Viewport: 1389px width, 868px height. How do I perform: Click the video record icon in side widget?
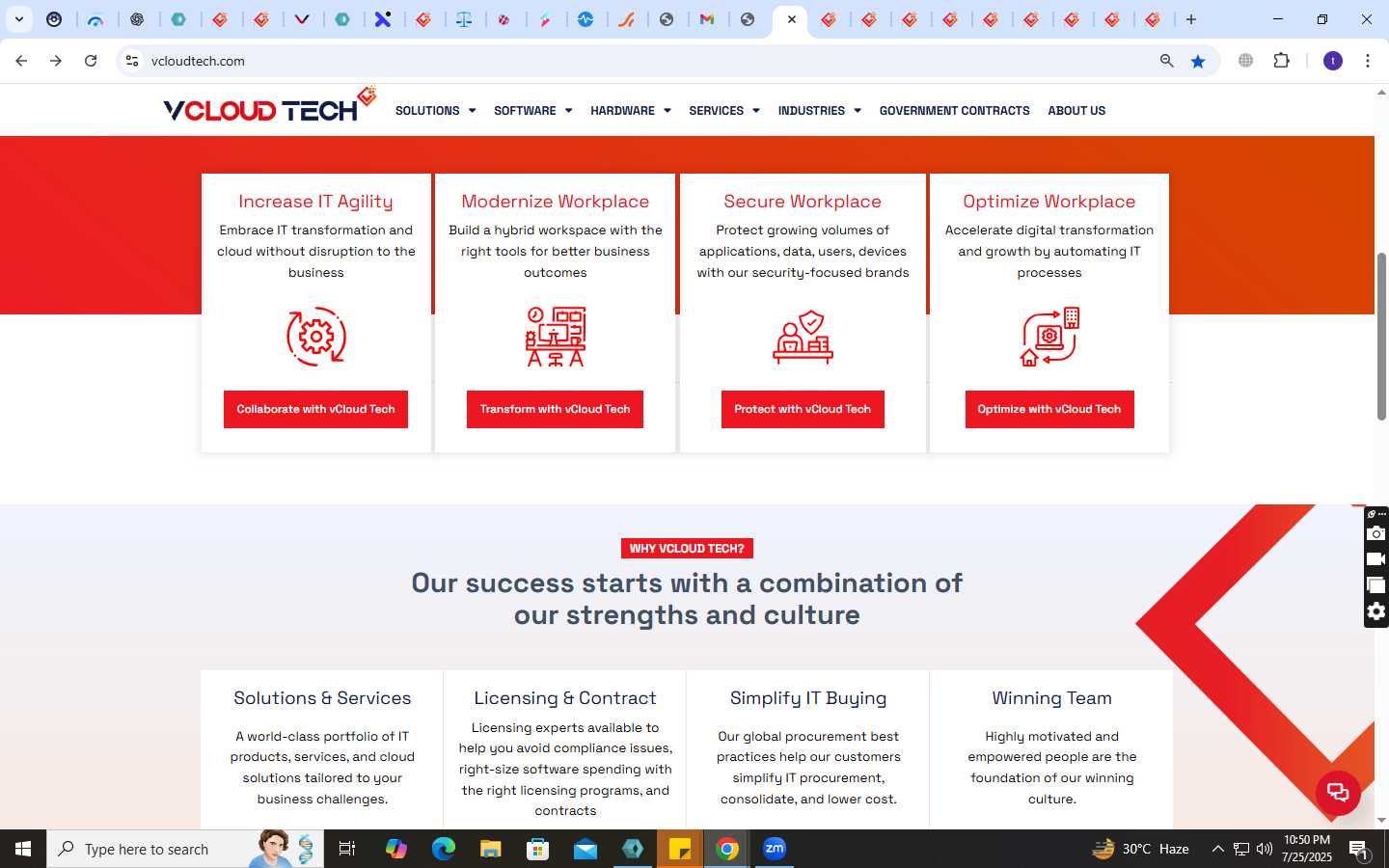pos(1376,559)
